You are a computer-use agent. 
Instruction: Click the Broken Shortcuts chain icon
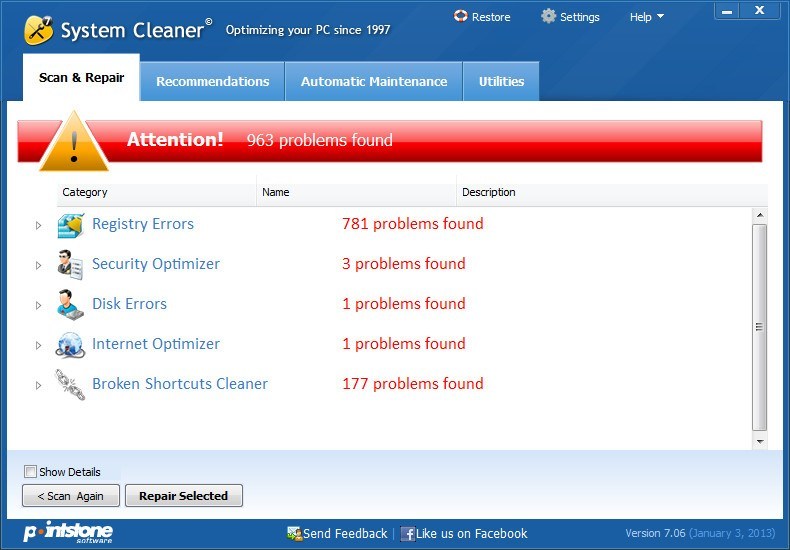click(x=70, y=385)
